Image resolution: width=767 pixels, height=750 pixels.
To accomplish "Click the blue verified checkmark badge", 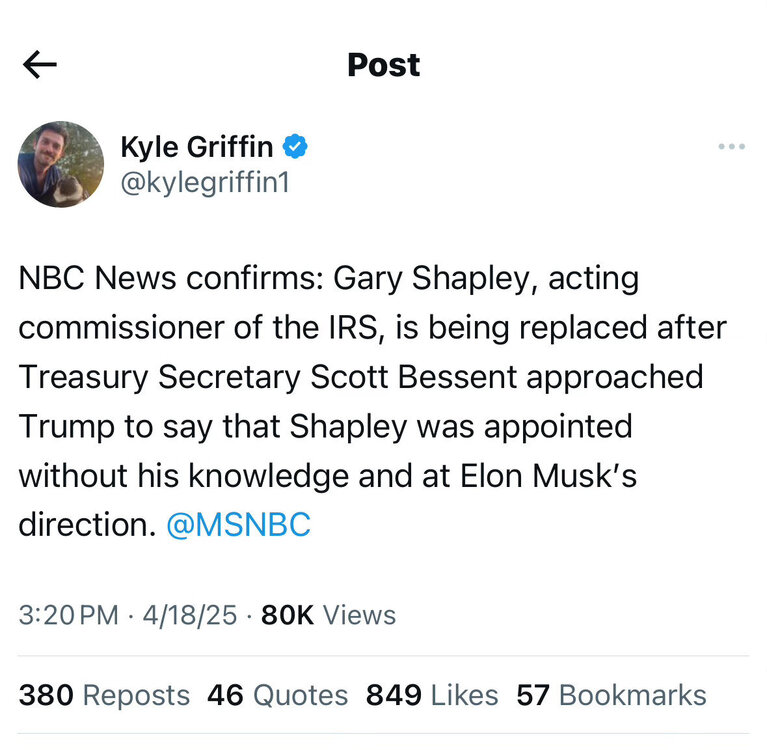I will pos(294,147).
